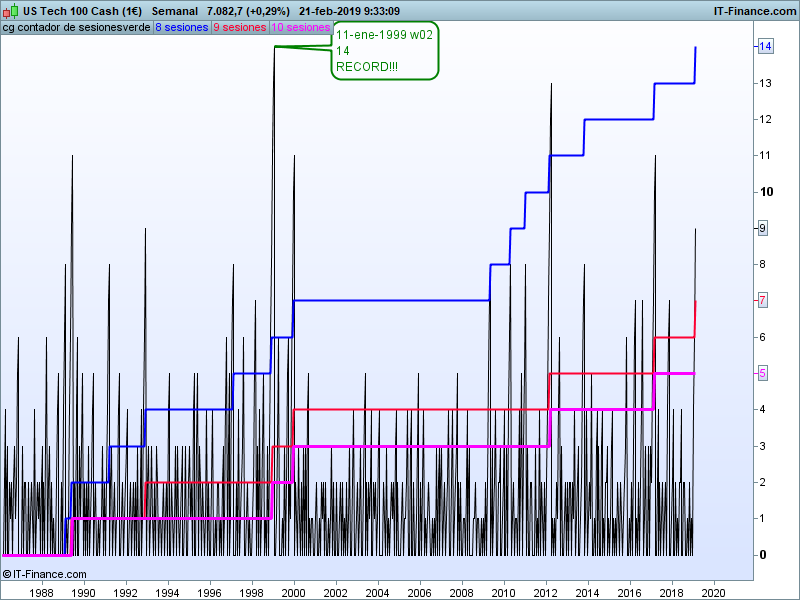Click the boxed value 9 on price axis
Image resolution: width=800 pixels, height=600 pixels.
tap(763, 228)
